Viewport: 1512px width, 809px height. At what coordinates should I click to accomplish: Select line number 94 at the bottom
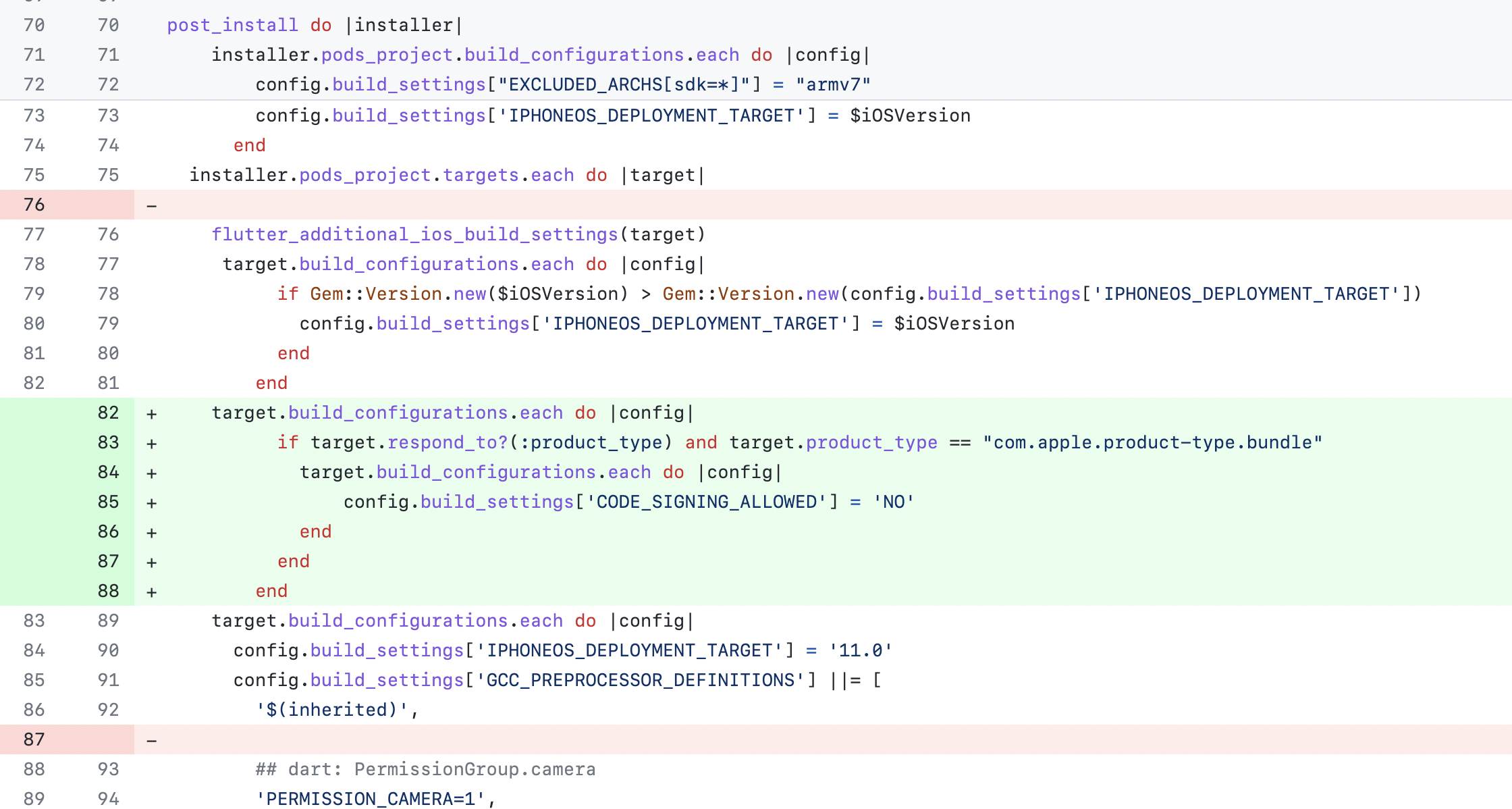point(107,798)
